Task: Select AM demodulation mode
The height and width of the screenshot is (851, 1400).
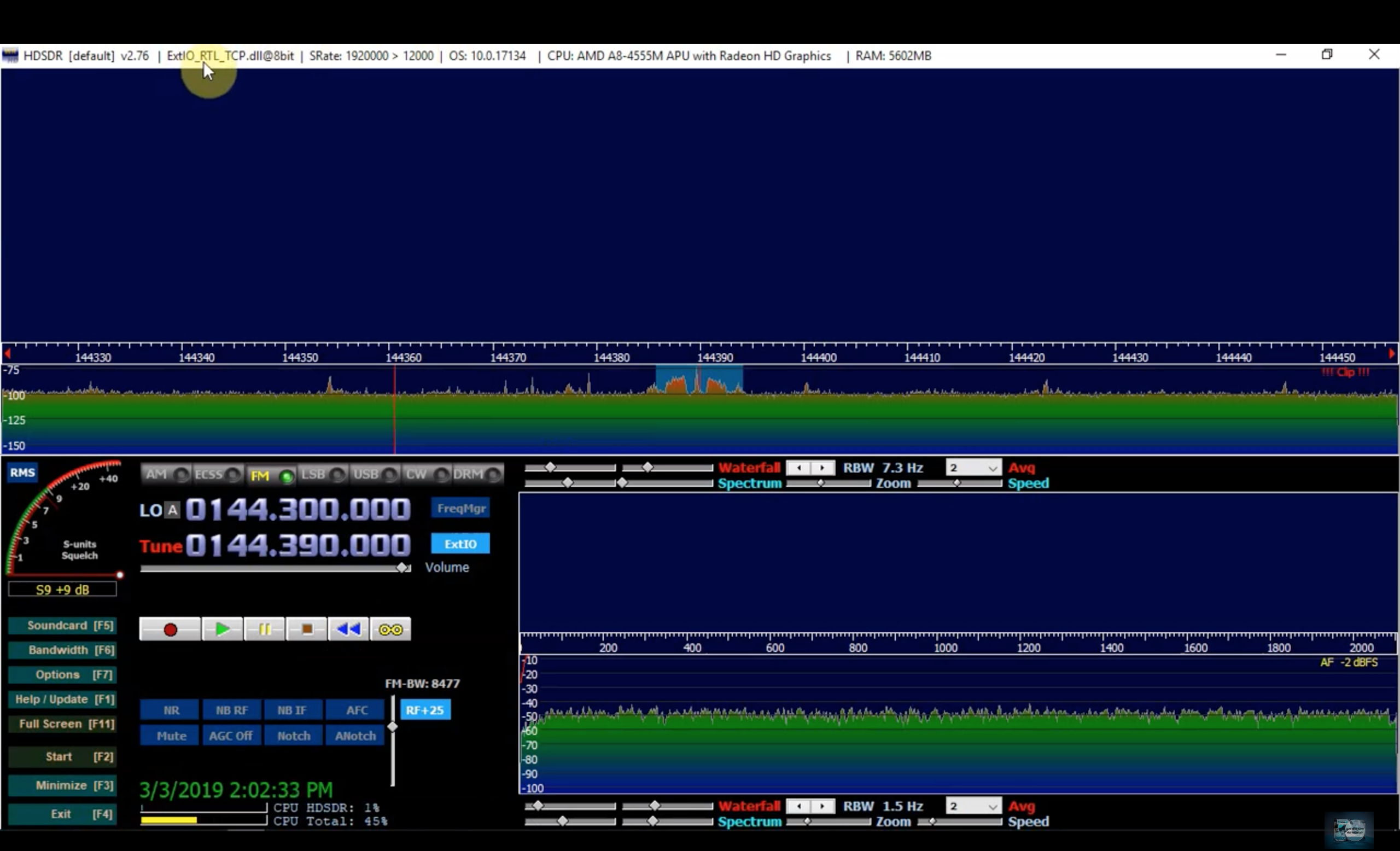Action: 166,475
